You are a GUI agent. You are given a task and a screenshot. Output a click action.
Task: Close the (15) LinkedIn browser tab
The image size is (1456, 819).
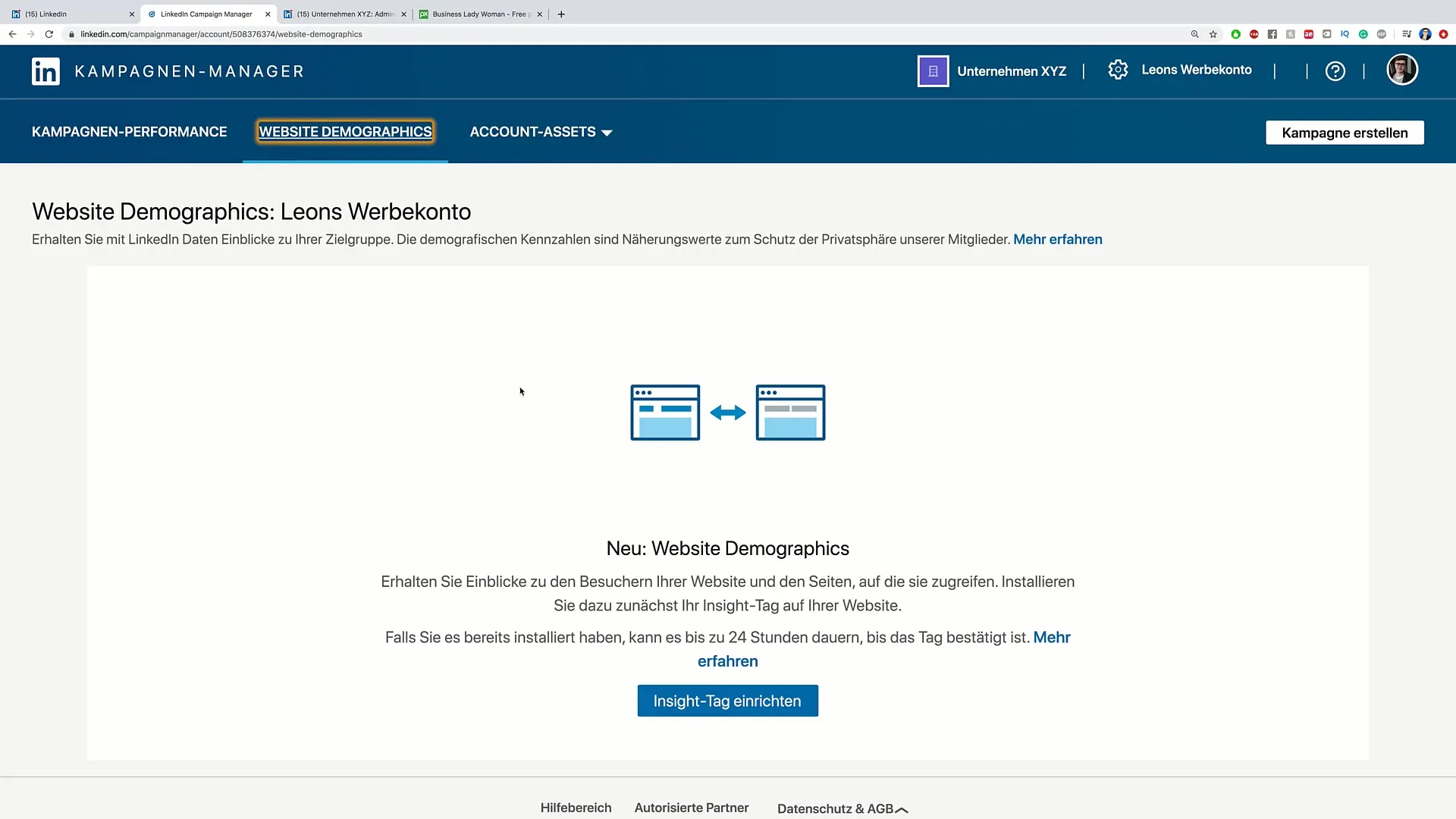pos(132,14)
